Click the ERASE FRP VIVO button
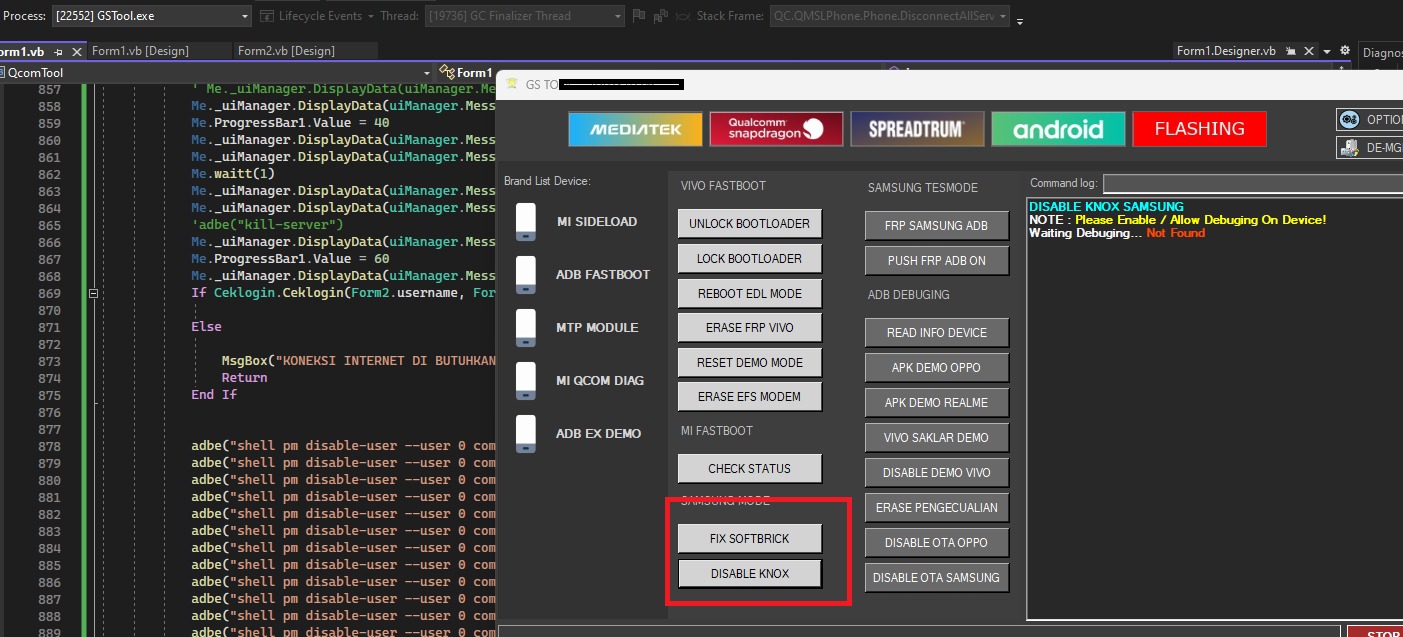The height and width of the screenshot is (637, 1403). (750, 327)
